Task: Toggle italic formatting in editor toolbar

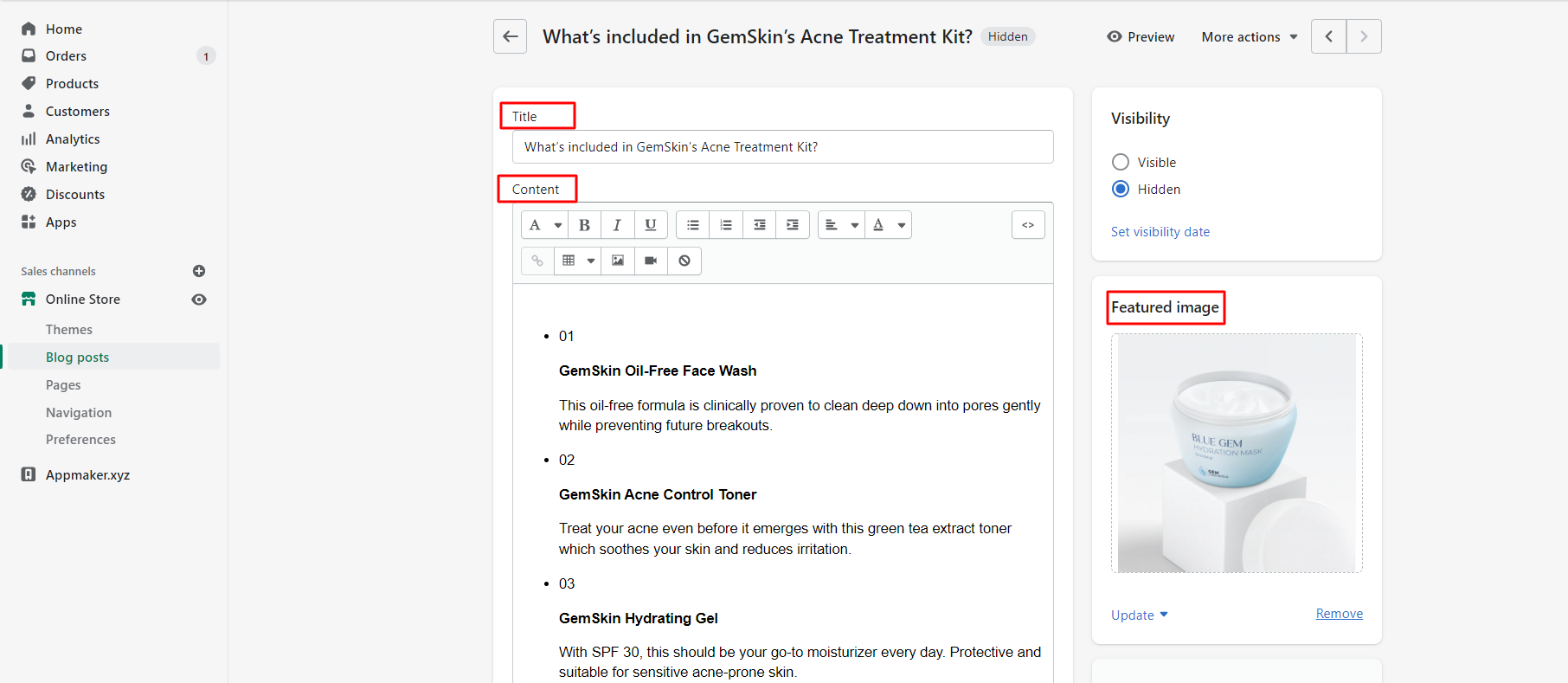Action: (x=617, y=225)
